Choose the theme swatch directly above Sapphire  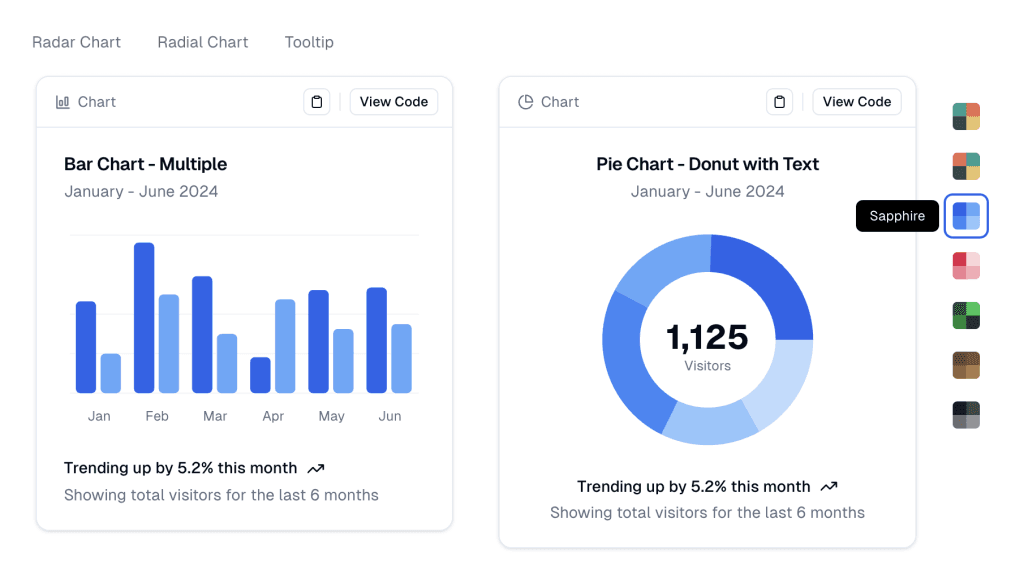[966, 166]
